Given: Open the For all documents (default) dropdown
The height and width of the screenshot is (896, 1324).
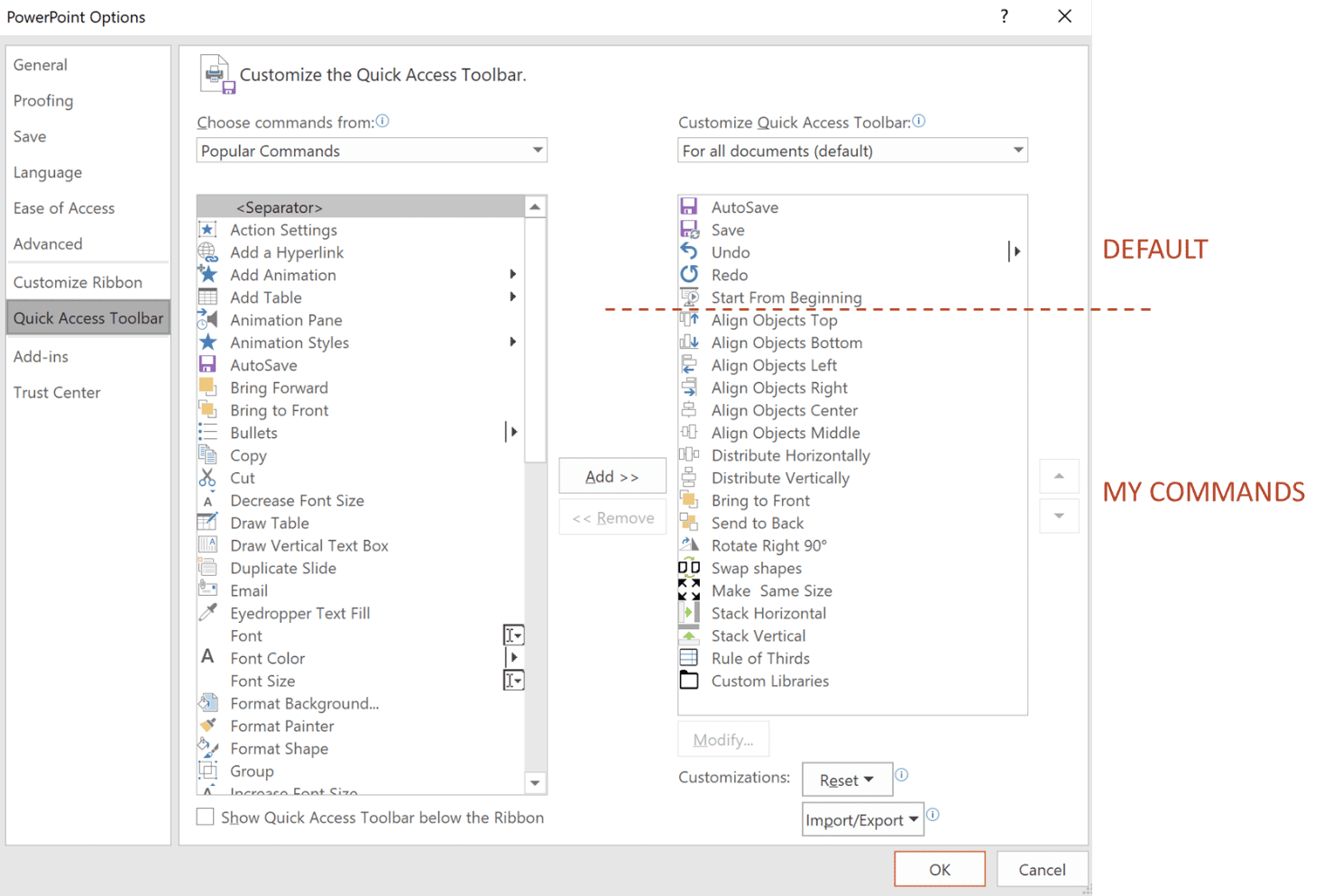Looking at the screenshot, I should (x=852, y=151).
